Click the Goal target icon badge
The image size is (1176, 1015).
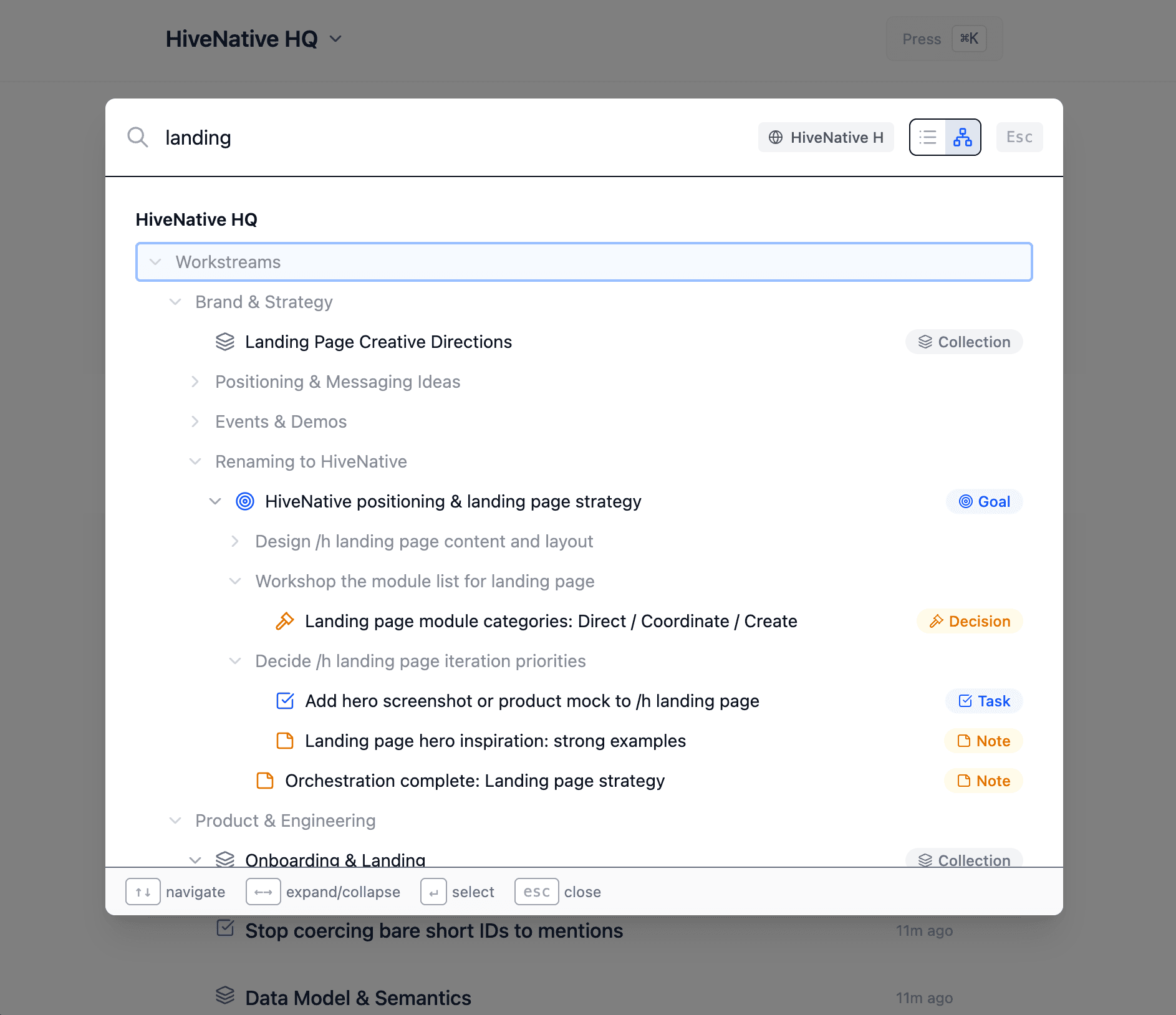[965, 501]
